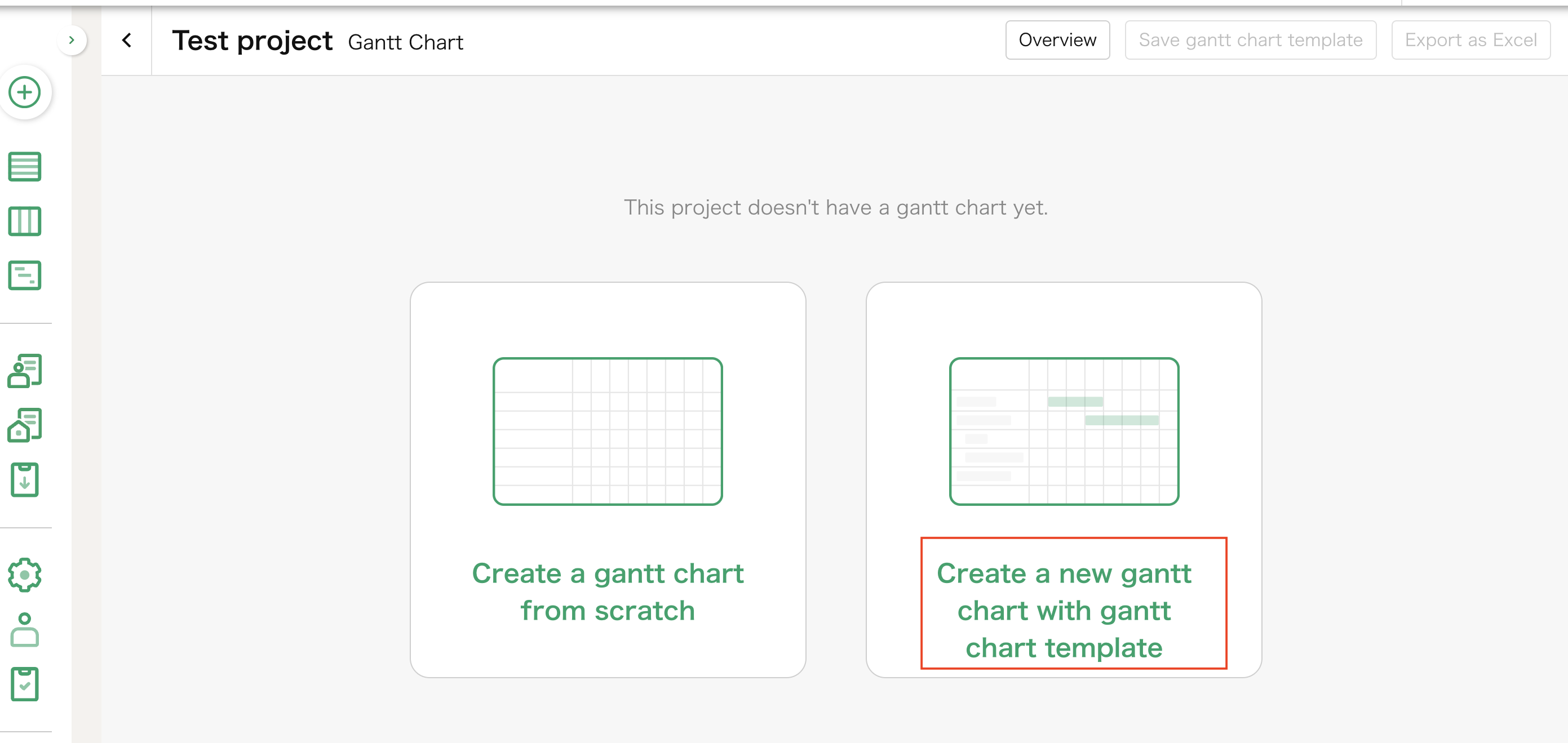Click the template chart thumbnail with bars
This screenshot has height=743, width=1568.
click(1064, 431)
